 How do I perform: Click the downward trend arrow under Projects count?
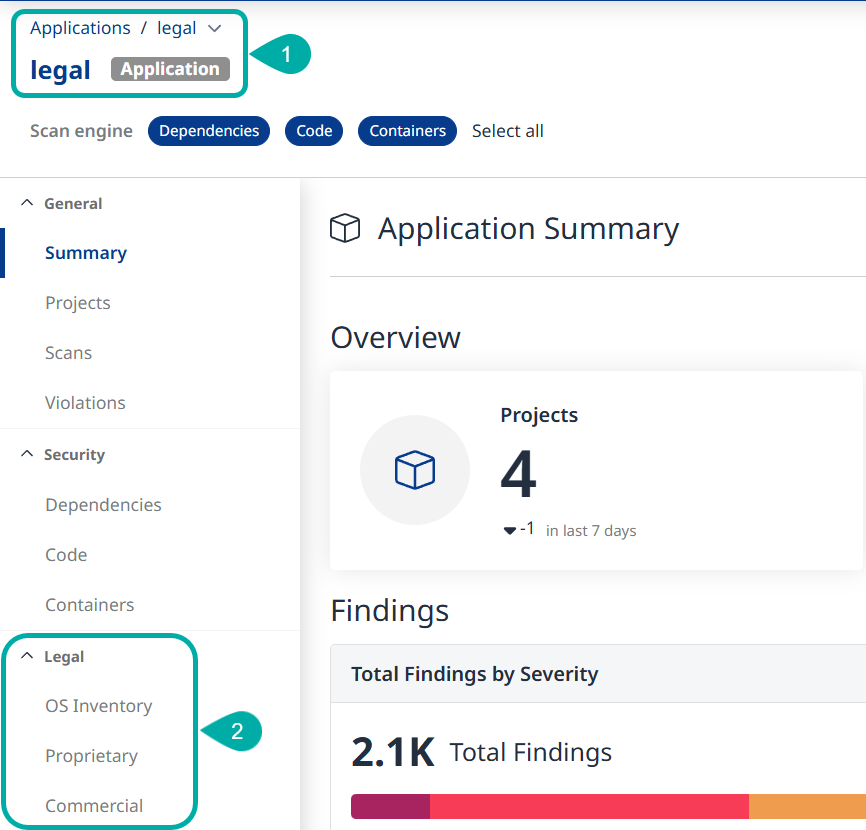[x=510, y=531]
